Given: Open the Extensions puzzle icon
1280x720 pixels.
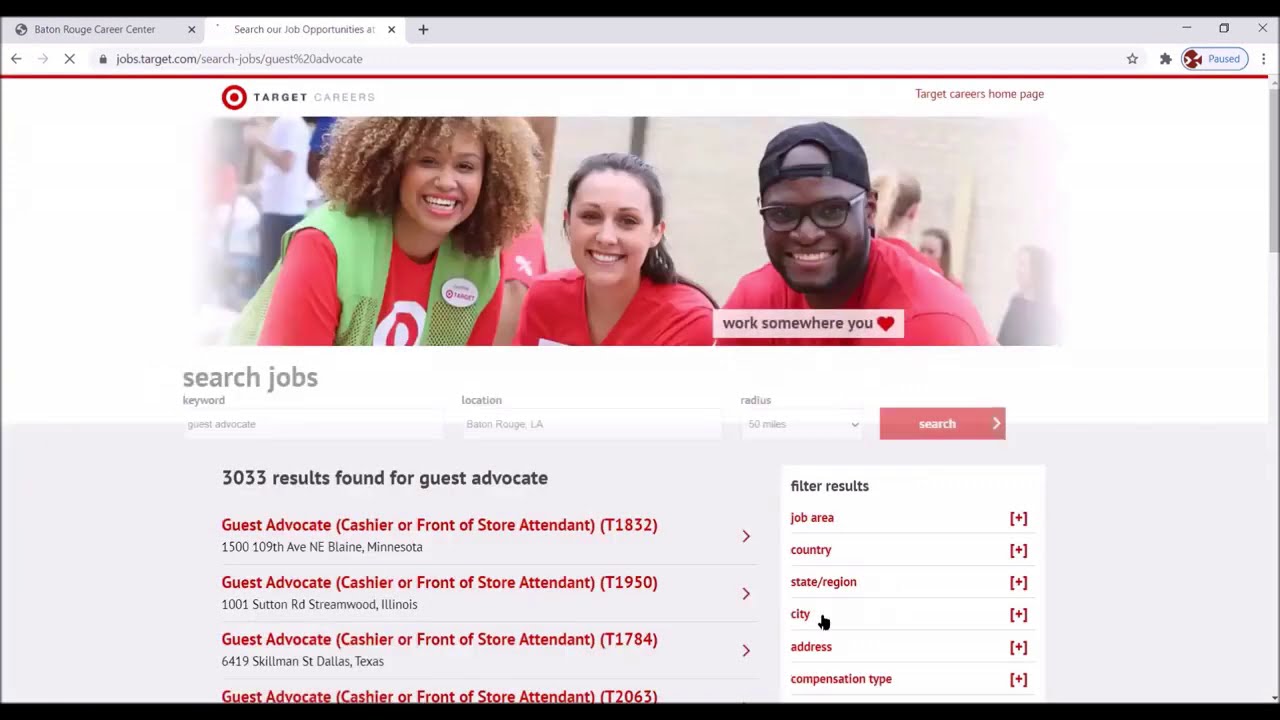Looking at the screenshot, I should pyautogui.click(x=1165, y=59).
